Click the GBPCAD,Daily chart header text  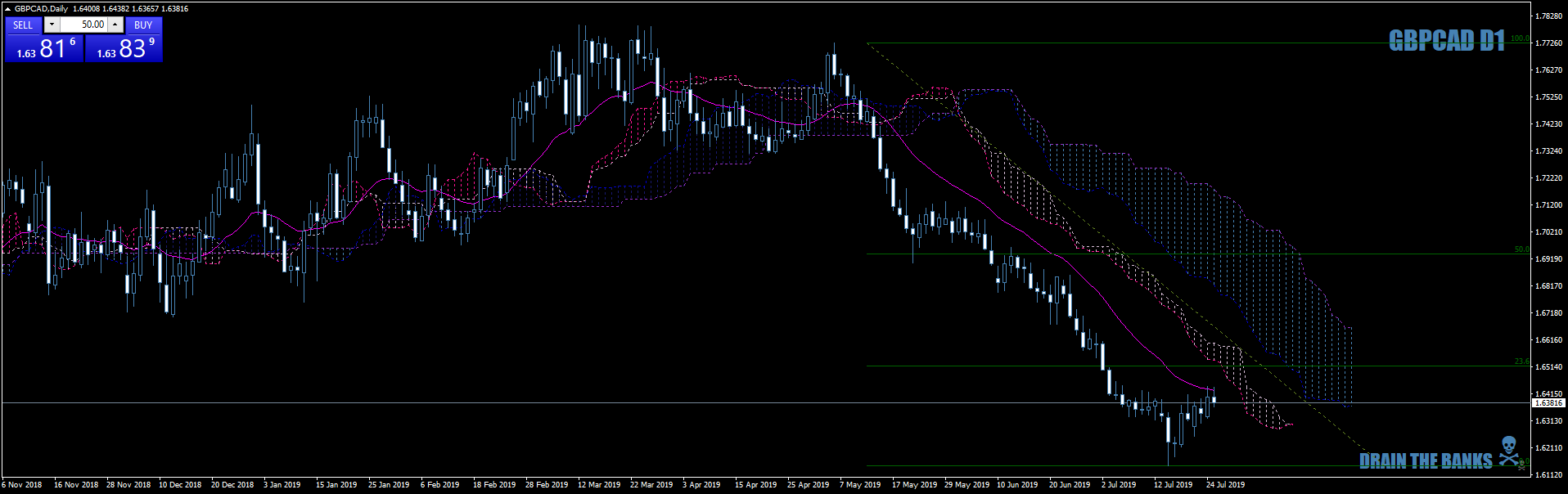point(41,9)
